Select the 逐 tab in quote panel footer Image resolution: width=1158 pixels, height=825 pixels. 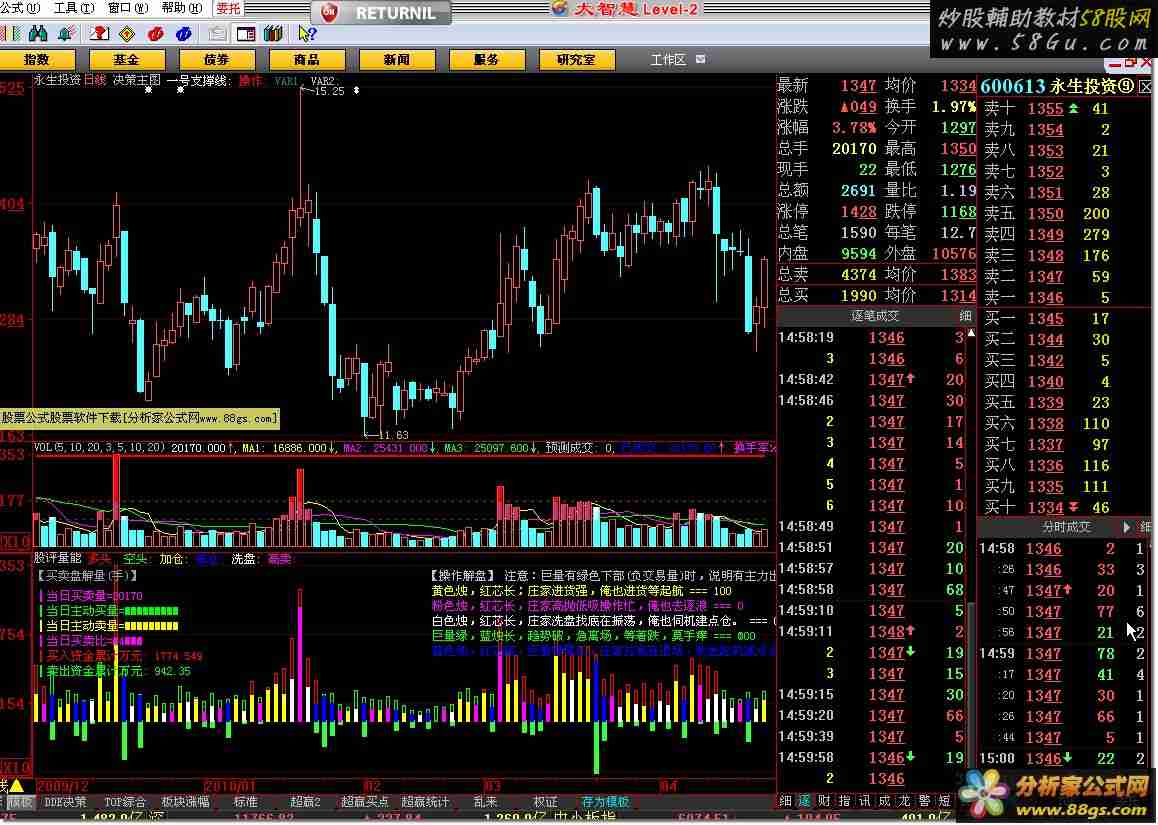[x=805, y=801]
